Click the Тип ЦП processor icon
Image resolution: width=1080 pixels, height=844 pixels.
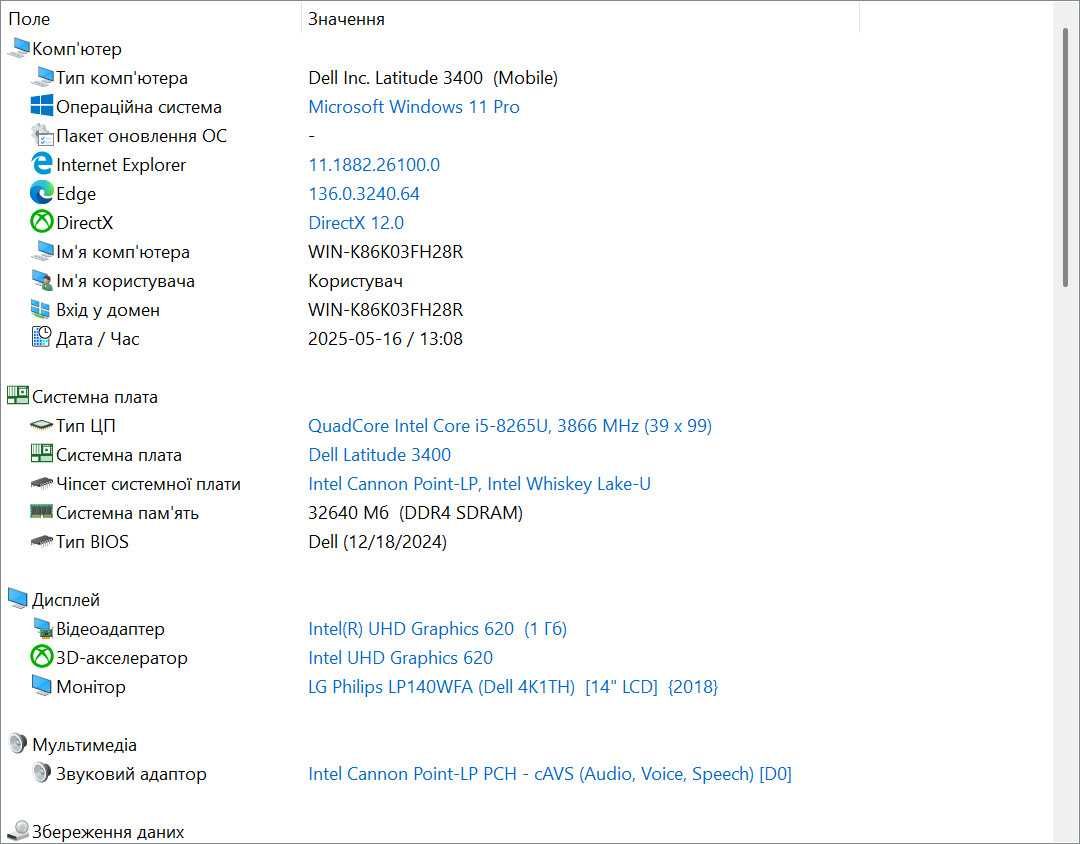(x=42, y=425)
